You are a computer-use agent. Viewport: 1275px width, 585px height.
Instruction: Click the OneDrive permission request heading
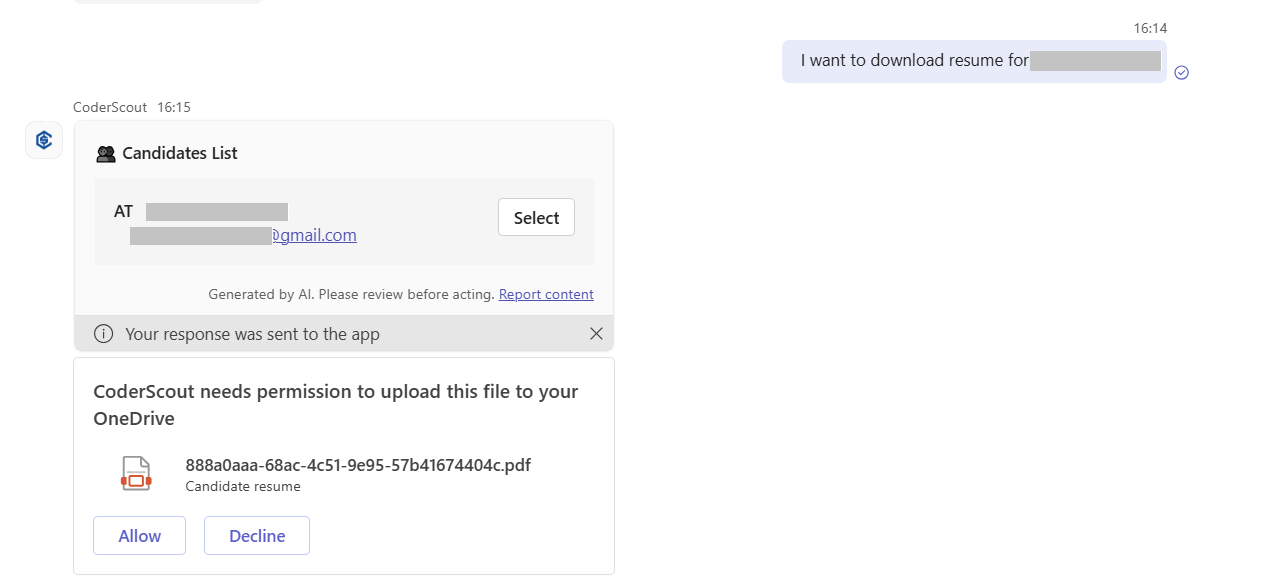click(x=336, y=405)
